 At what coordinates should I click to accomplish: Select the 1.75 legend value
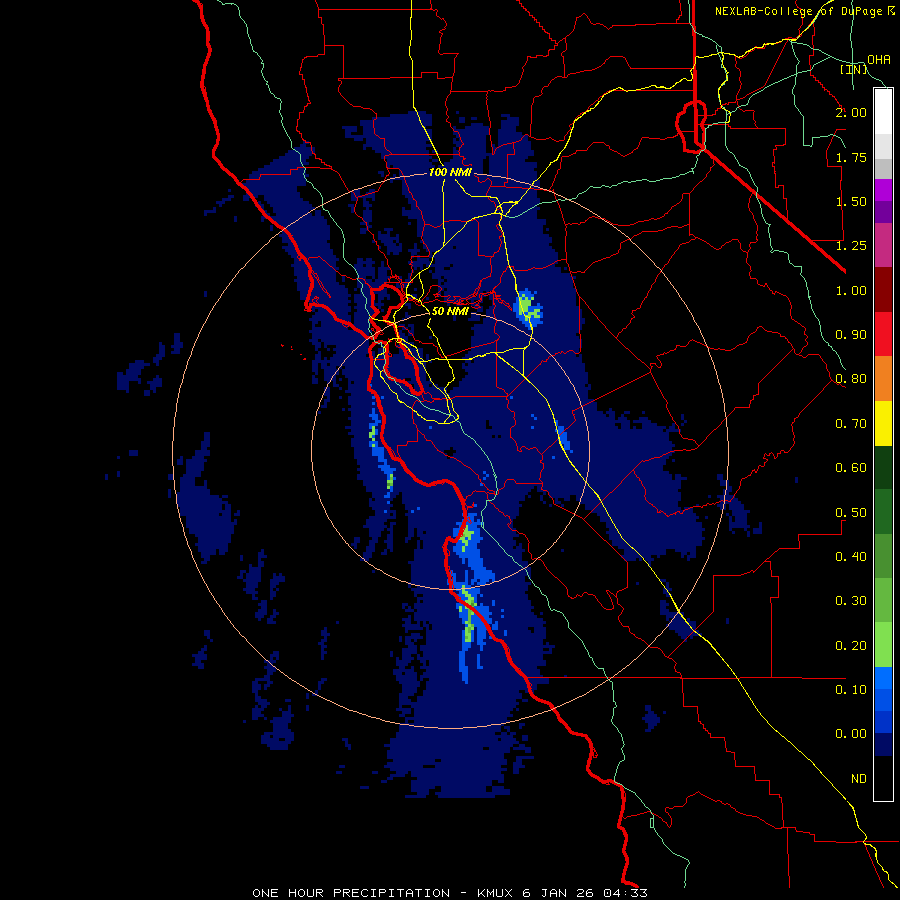coord(851,157)
